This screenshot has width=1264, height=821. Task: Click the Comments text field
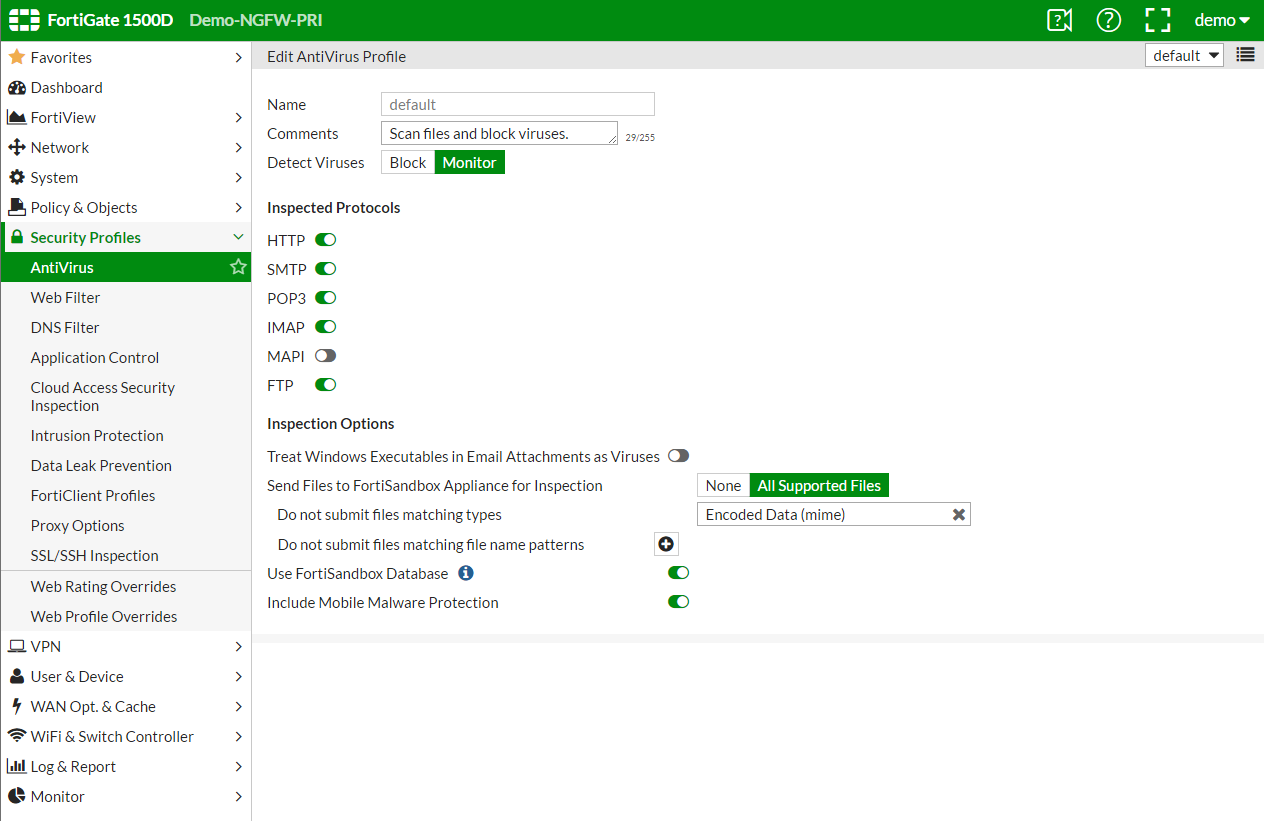click(499, 133)
